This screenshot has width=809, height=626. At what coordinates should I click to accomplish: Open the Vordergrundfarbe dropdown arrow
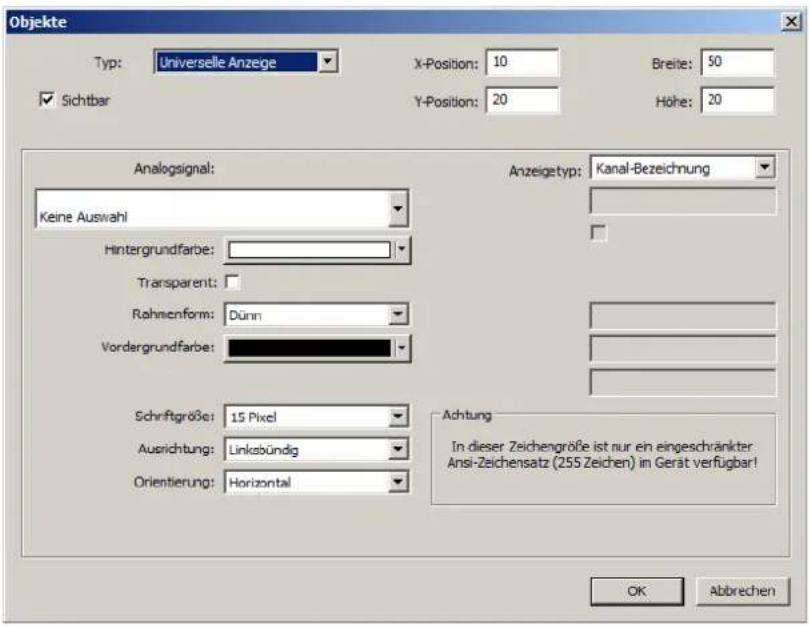[401, 348]
